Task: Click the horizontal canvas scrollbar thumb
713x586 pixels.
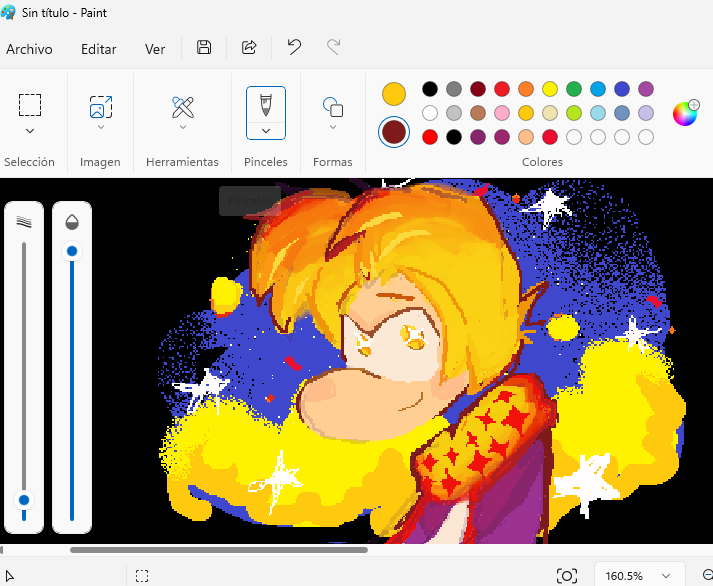Action: pos(219,550)
